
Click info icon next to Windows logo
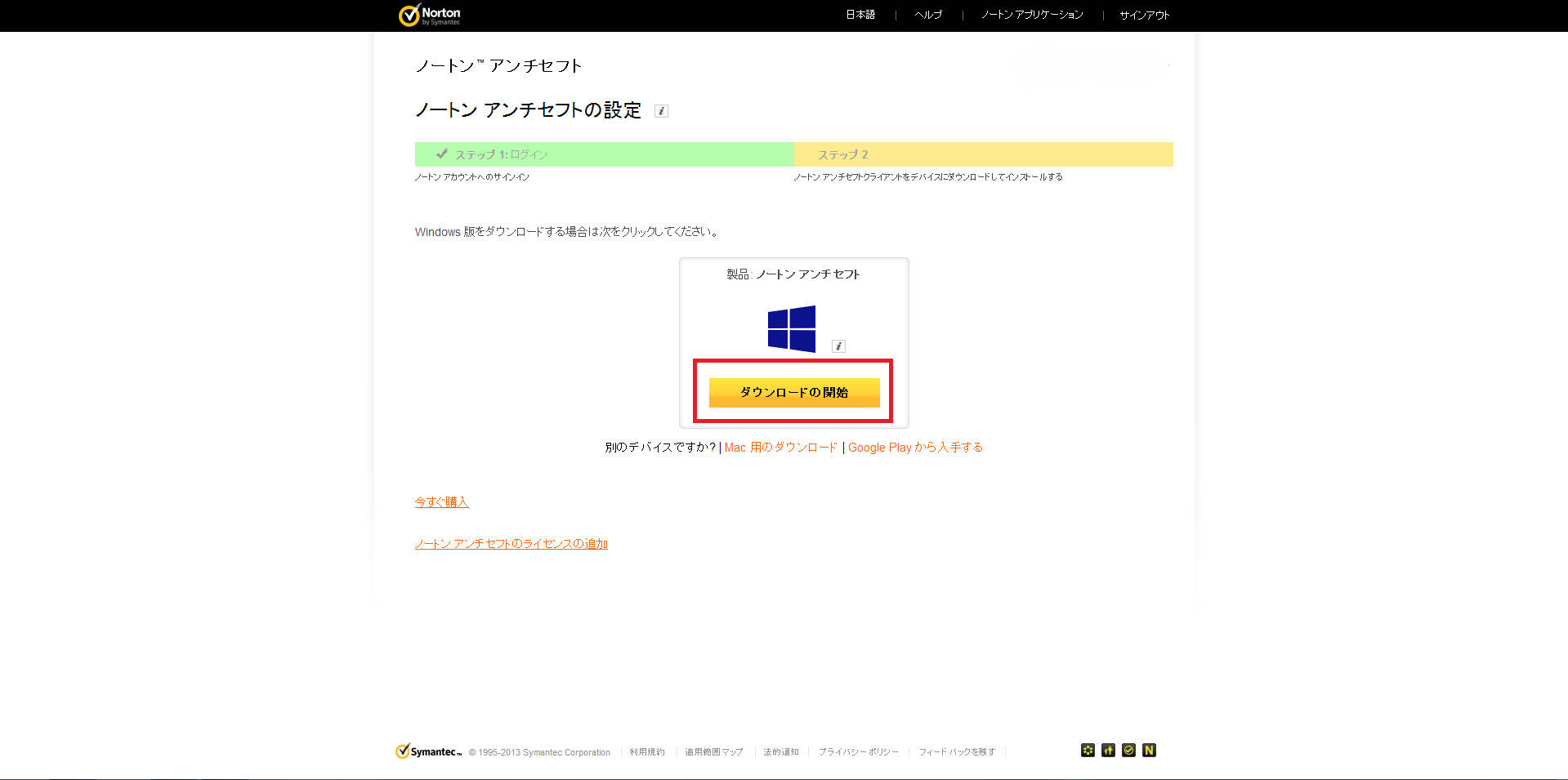838,346
